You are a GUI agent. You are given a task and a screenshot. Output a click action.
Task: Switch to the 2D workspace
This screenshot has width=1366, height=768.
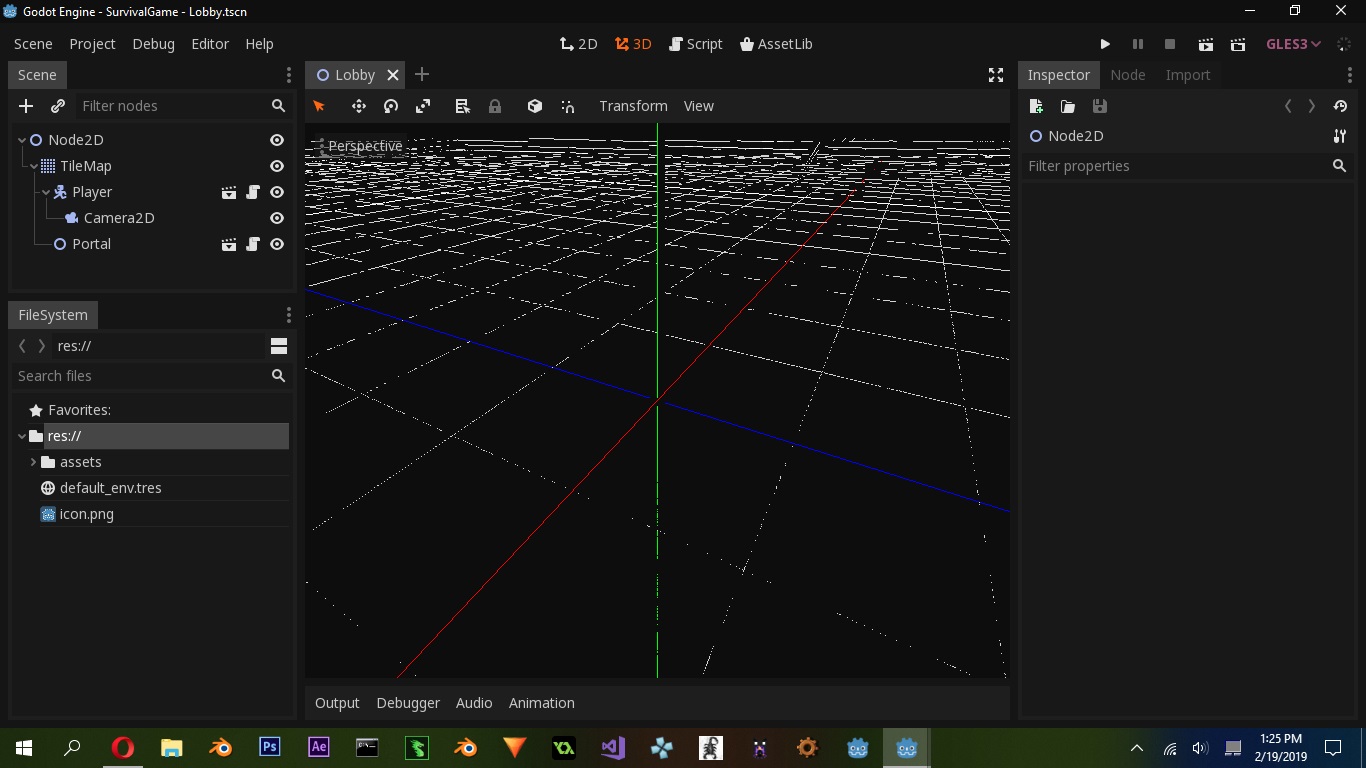pos(578,44)
